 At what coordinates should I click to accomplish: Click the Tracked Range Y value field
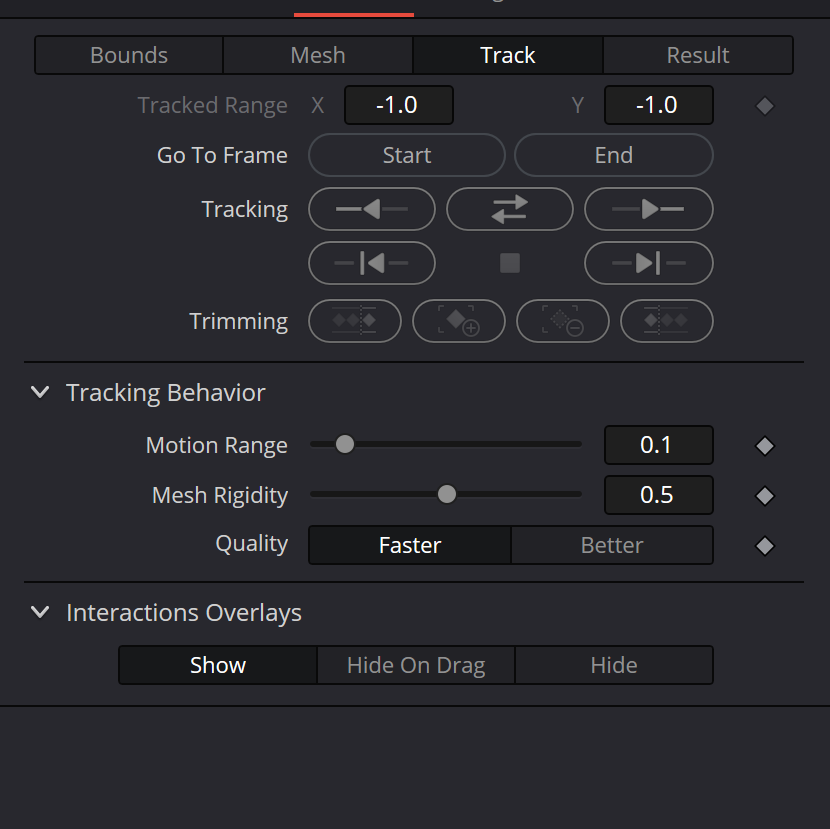pos(658,105)
